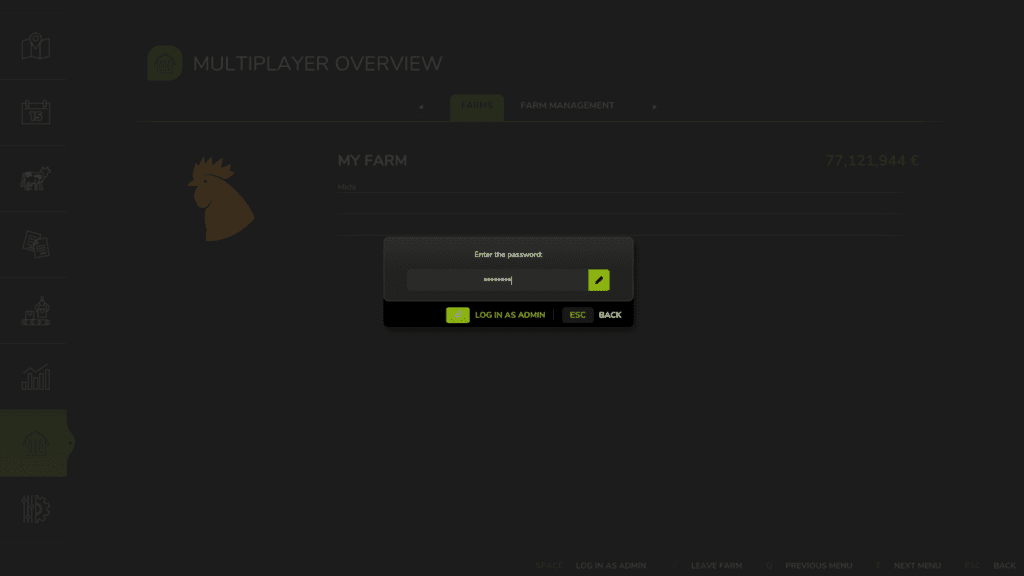This screenshot has height=576, width=1024.
Task: Click BACK in the password dialog
Action: [609, 315]
